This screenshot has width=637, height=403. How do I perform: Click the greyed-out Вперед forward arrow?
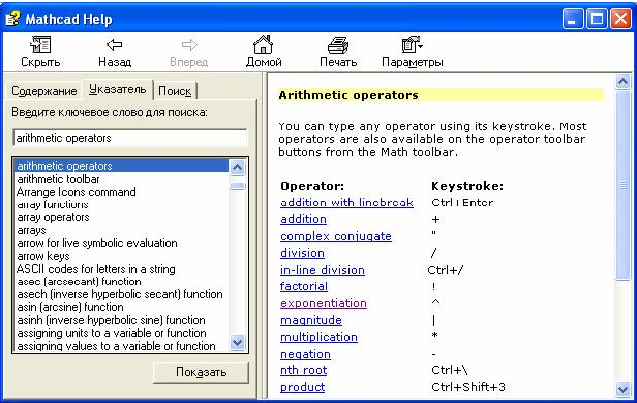point(189,44)
